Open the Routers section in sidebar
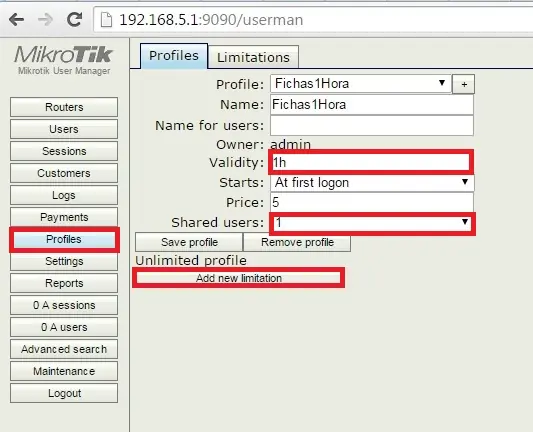Viewport: 533px width, 432px height. pos(64,107)
